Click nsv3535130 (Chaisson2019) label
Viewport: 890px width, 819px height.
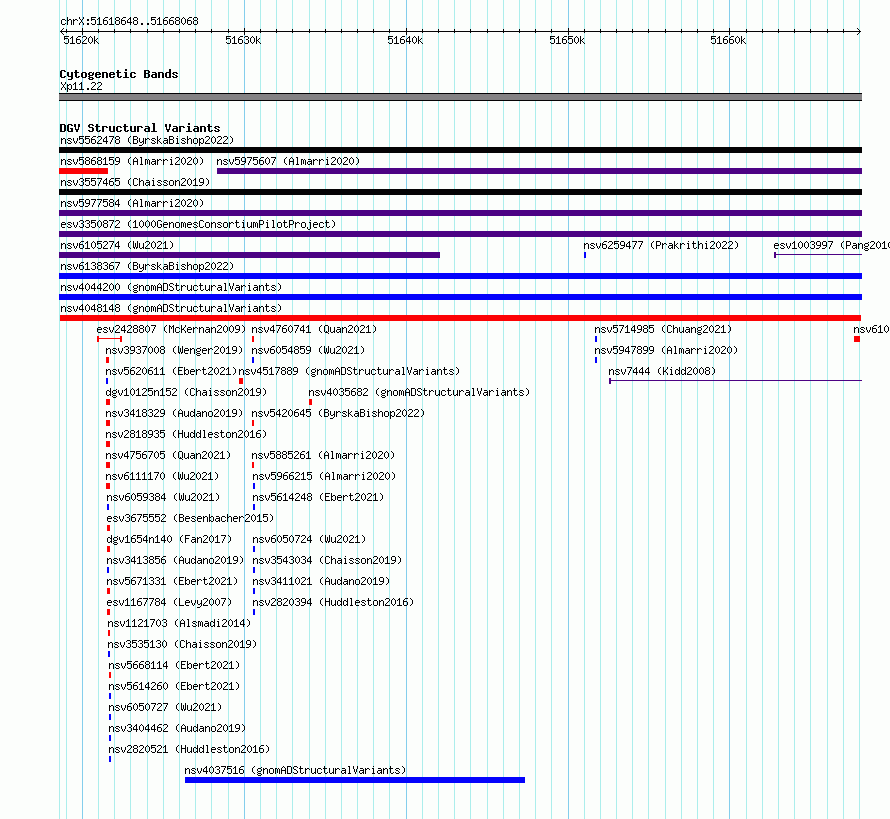tap(182, 644)
